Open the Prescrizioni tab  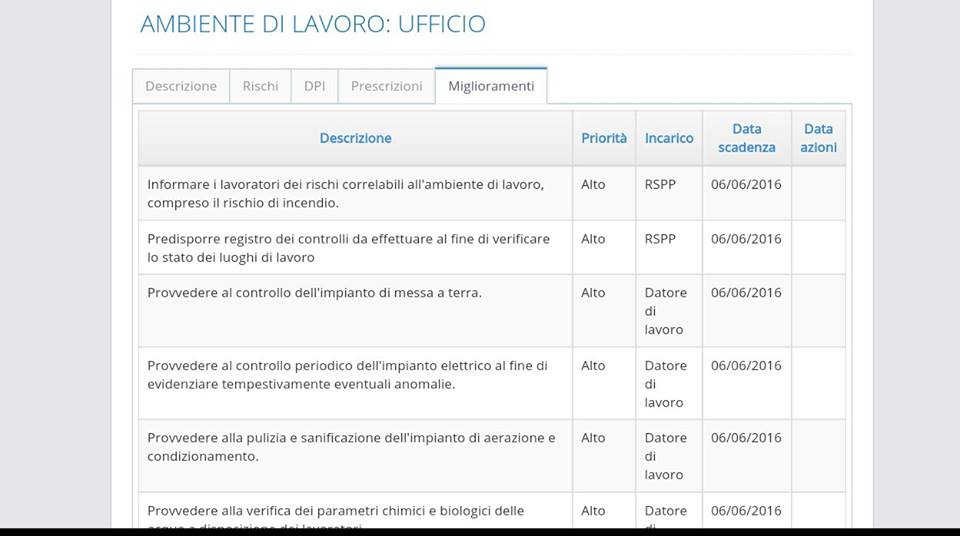386,86
